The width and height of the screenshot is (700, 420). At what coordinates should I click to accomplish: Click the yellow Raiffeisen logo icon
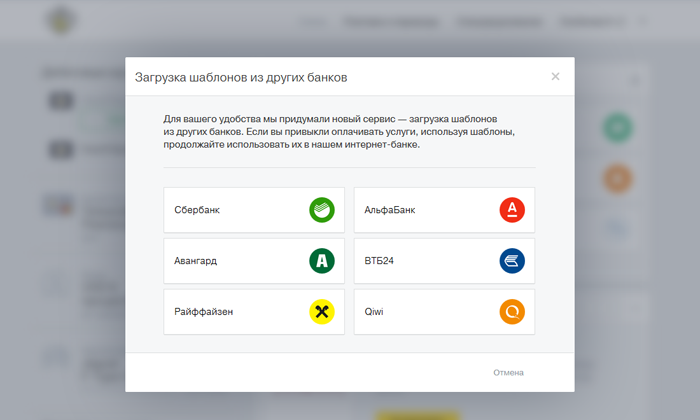coord(322,312)
